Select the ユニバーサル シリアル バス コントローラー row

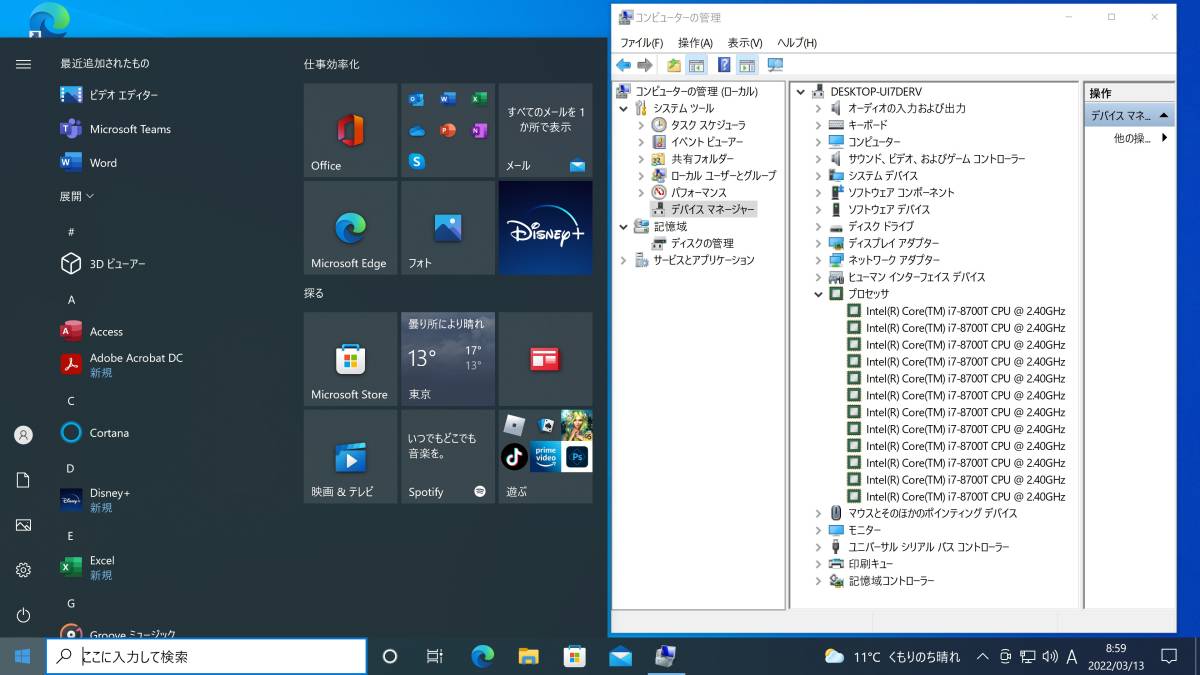click(928, 547)
